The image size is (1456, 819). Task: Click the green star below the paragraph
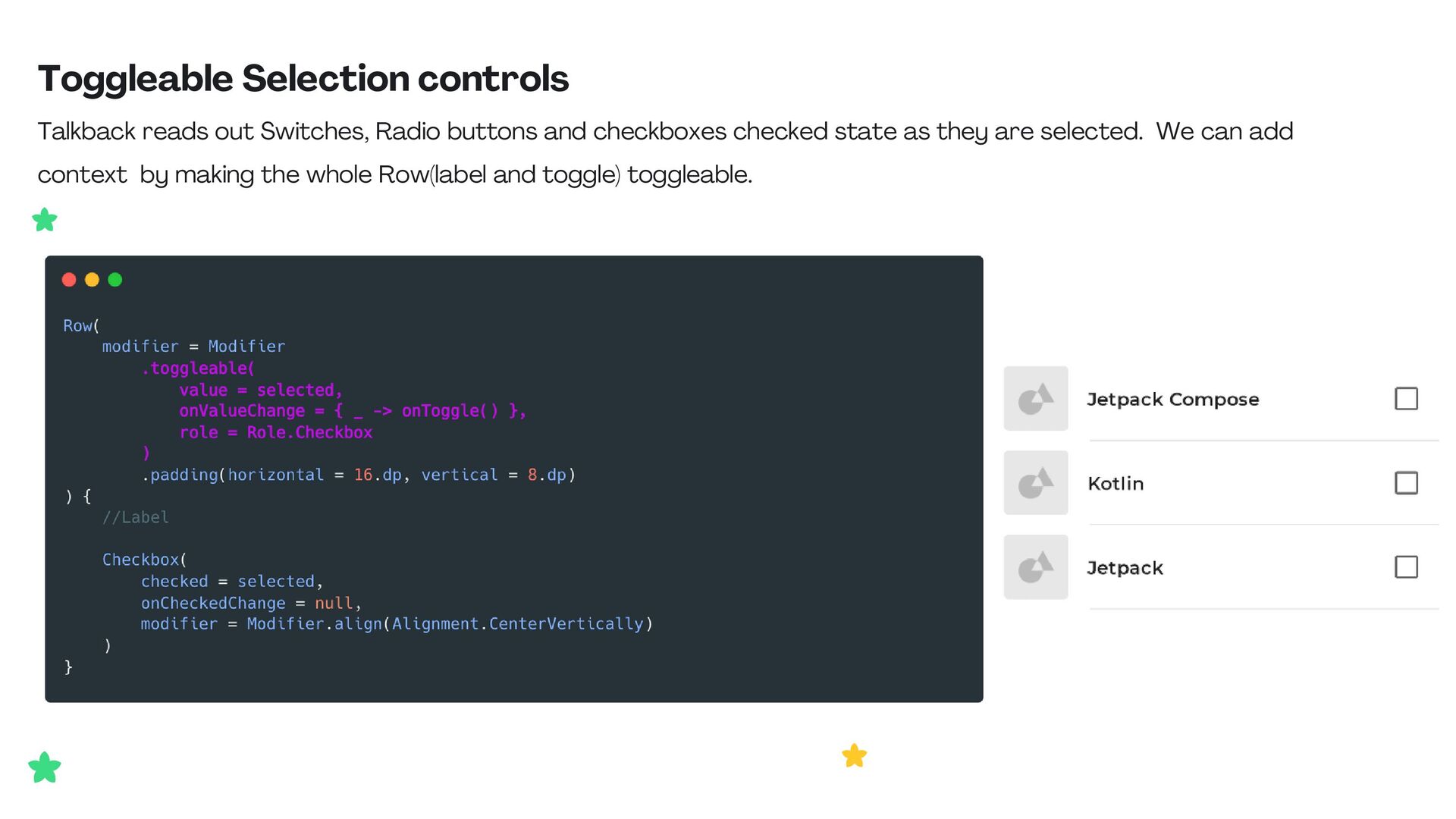pos(45,220)
